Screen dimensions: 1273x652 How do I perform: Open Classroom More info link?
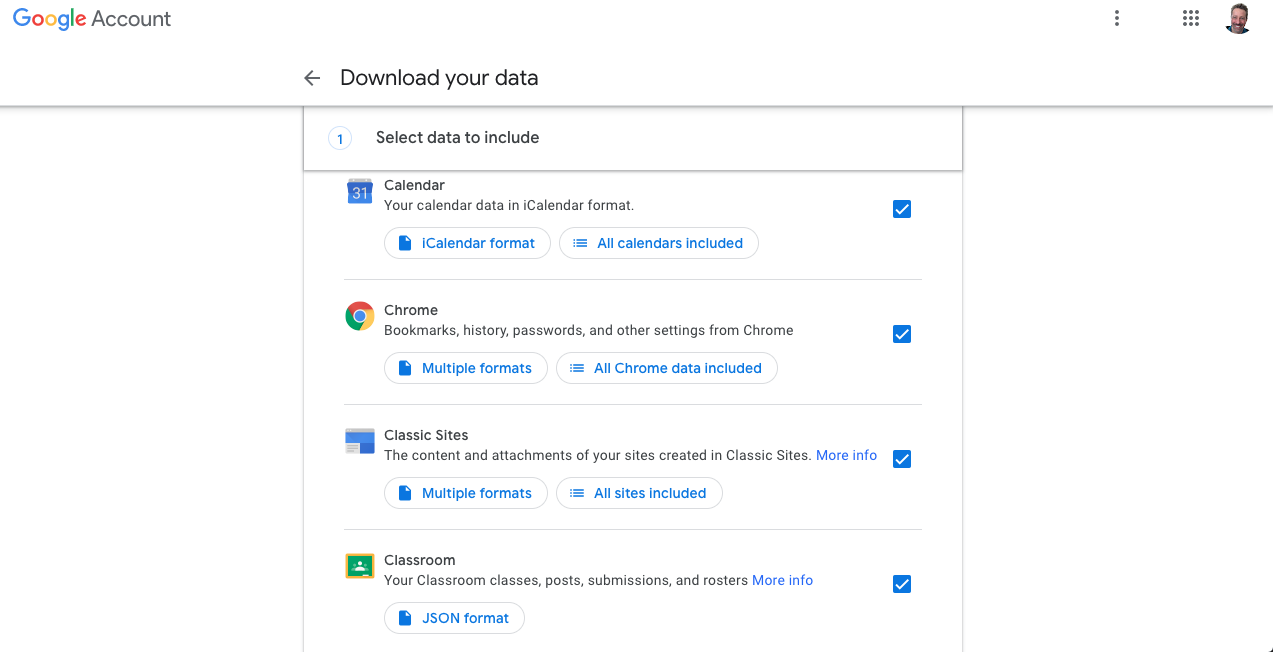point(782,580)
